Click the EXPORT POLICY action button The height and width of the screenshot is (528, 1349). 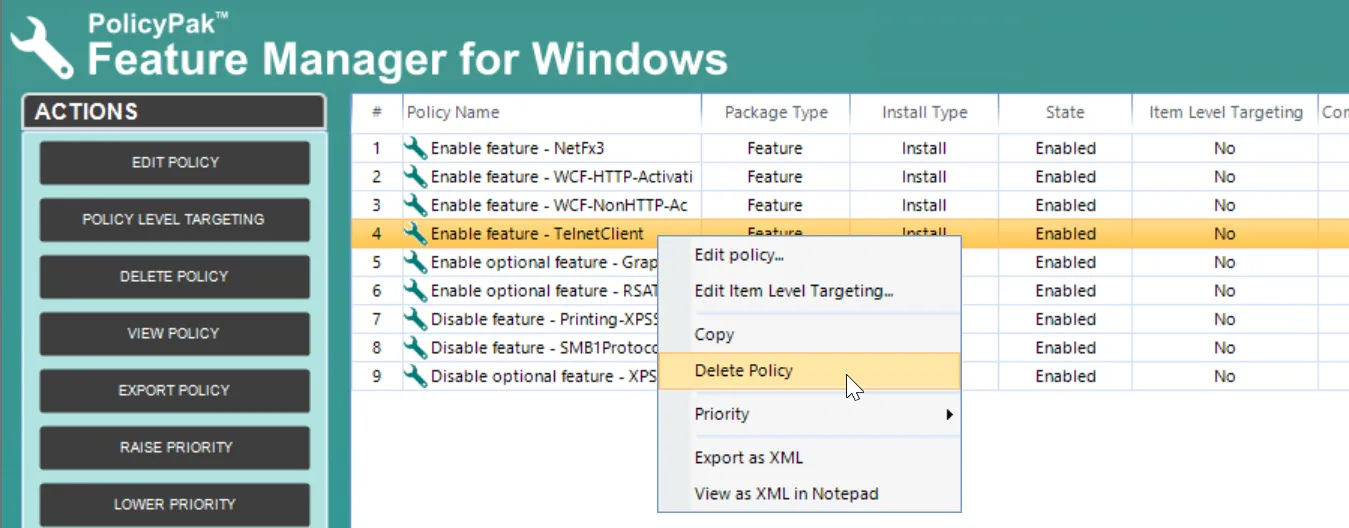click(175, 390)
